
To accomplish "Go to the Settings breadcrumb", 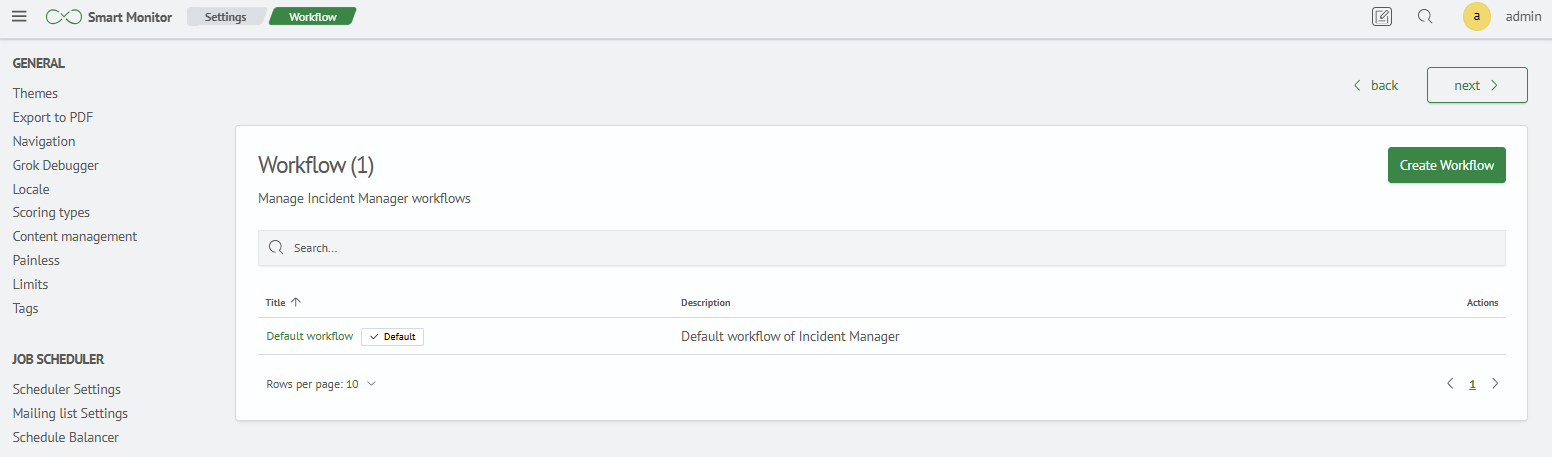I will (x=226, y=17).
